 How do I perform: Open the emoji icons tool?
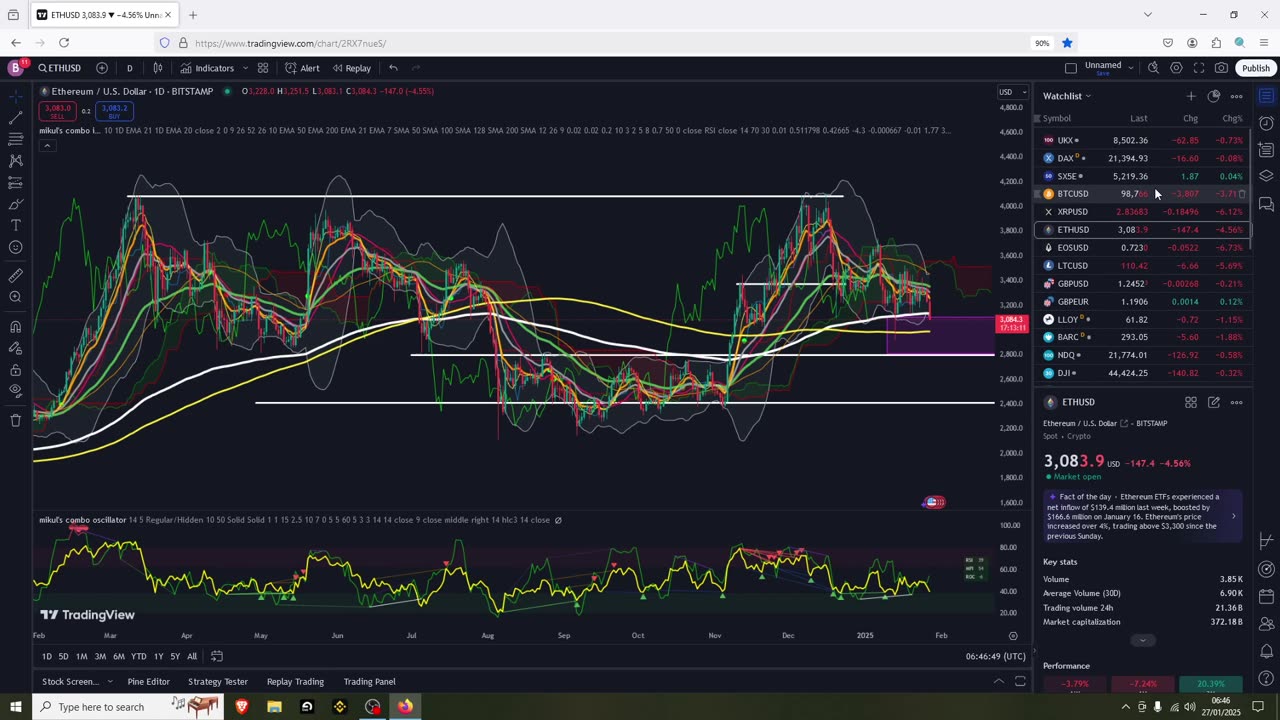pyautogui.click(x=15, y=248)
